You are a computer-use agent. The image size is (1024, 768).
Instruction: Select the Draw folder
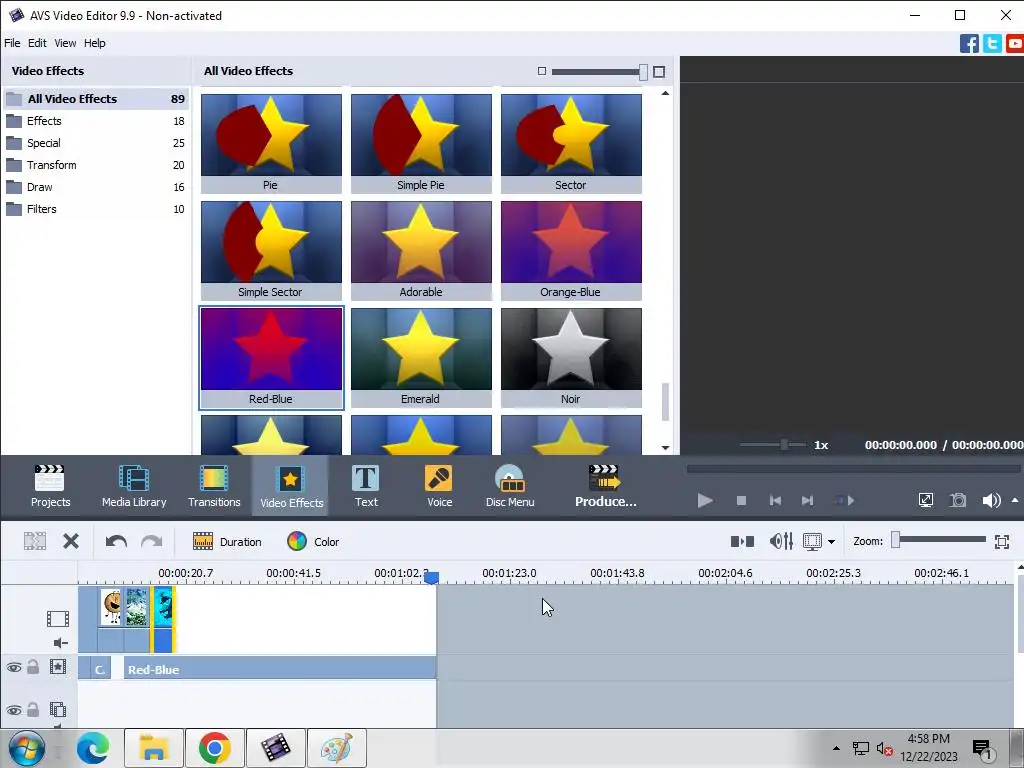[x=96, y=187]
